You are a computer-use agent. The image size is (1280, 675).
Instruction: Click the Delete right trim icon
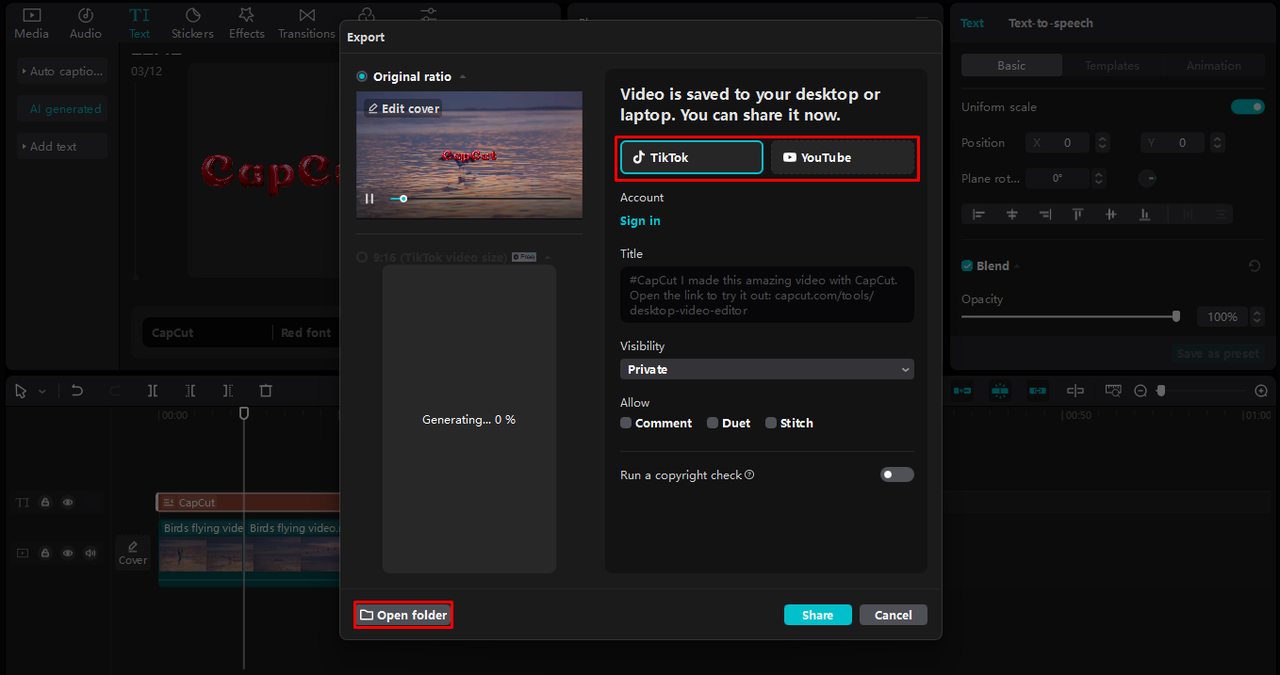pos(228,391)
